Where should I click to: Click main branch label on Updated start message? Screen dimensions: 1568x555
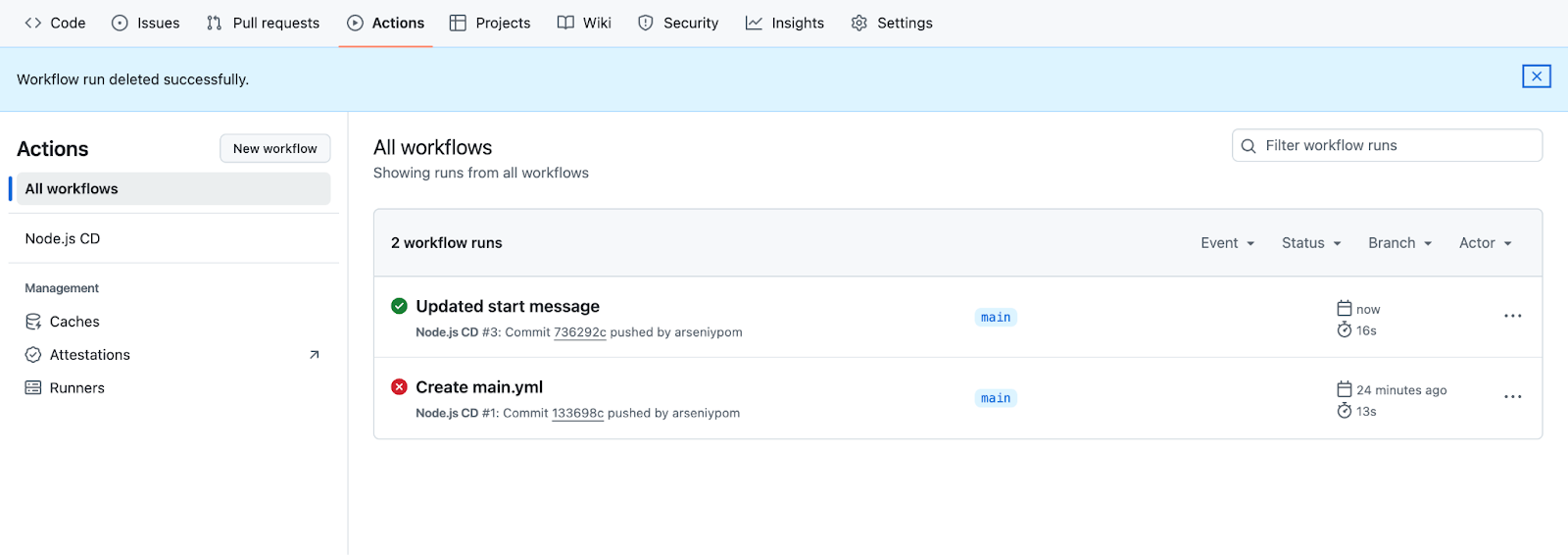point(996,318)
